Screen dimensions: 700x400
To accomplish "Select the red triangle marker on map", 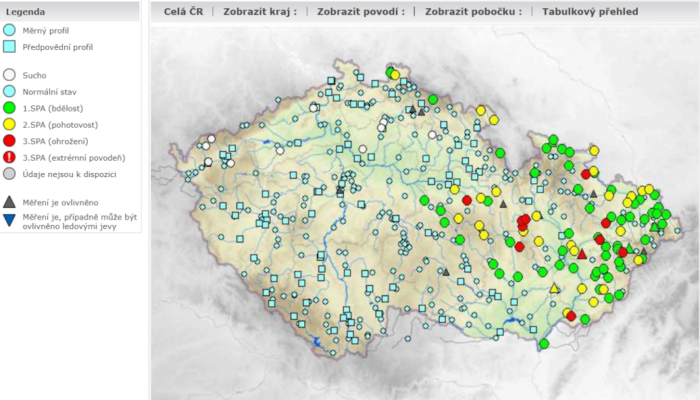I will 581,254.
